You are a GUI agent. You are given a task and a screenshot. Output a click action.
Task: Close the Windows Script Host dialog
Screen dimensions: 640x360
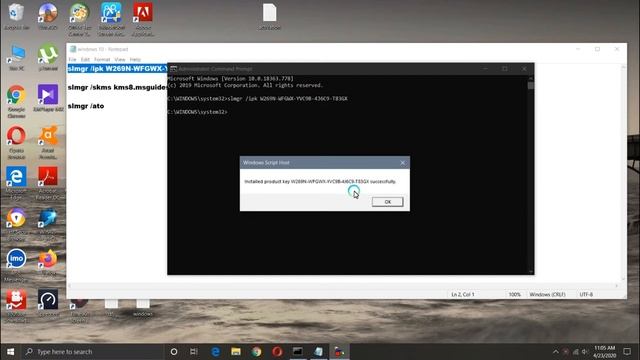pos(402,162)
